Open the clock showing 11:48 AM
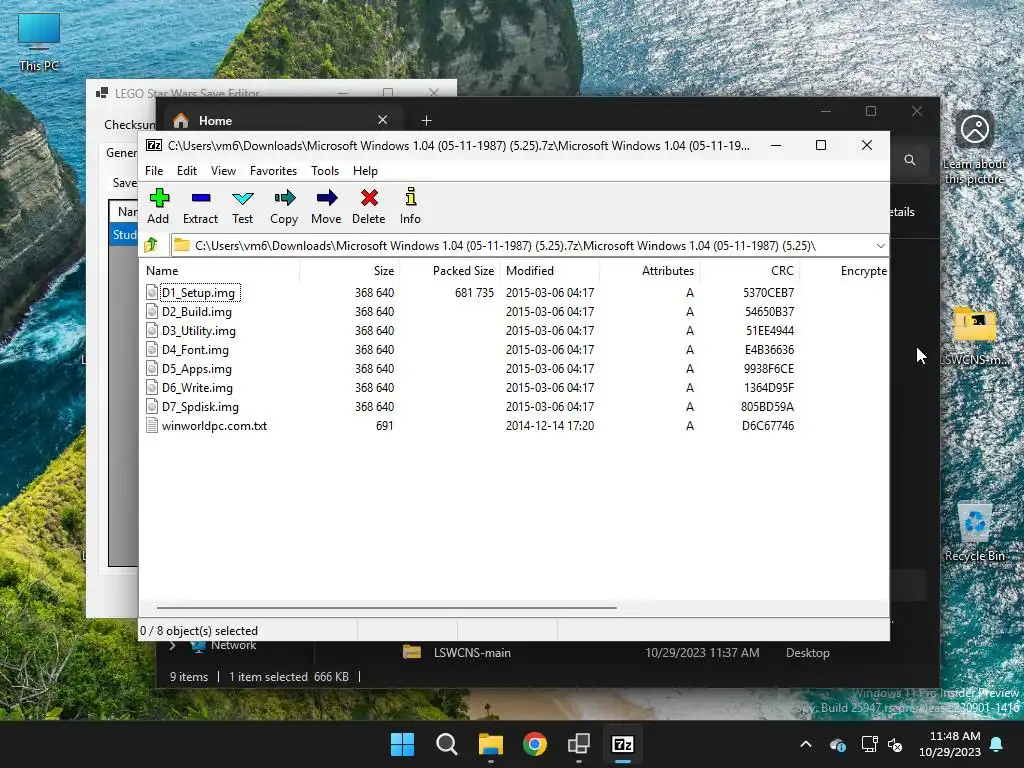The image size is (1024, 768). 950,744
